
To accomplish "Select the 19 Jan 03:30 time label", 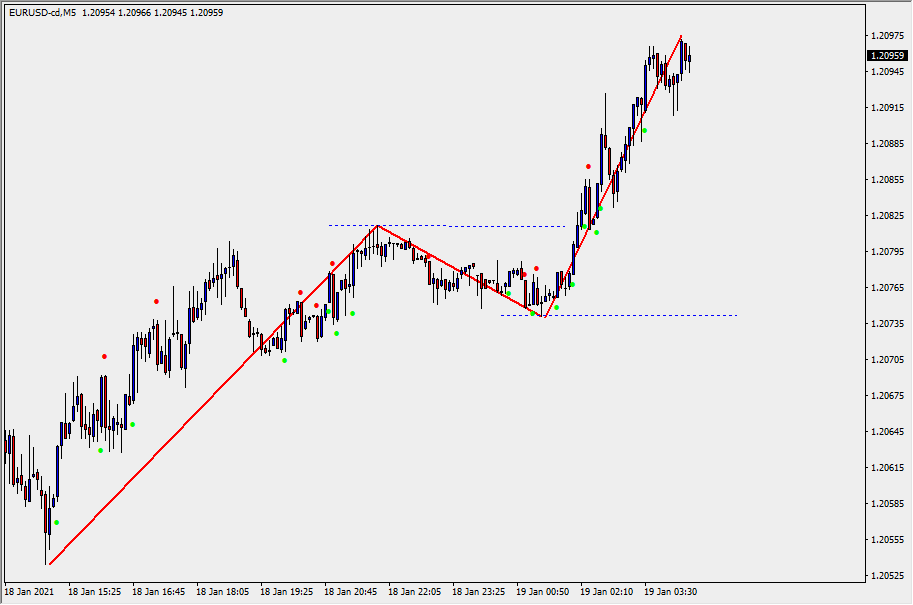I will [671, 592].
